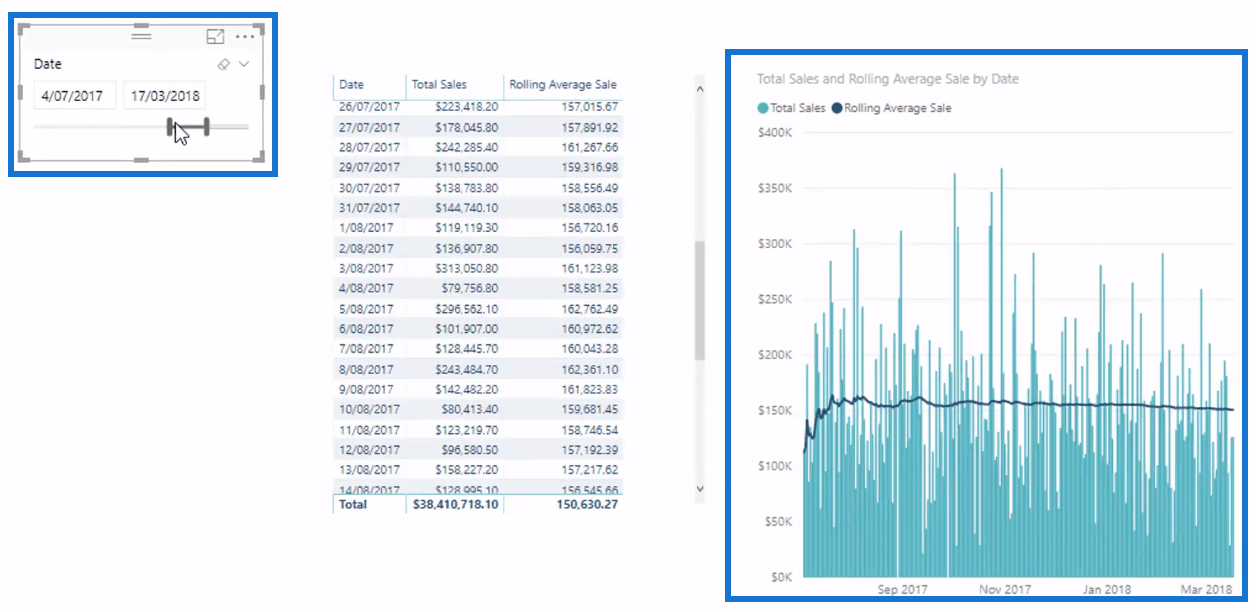Screen dimensions: 1256x612
Task: Click the date slider track right of handles
Action: pos(229,126)
